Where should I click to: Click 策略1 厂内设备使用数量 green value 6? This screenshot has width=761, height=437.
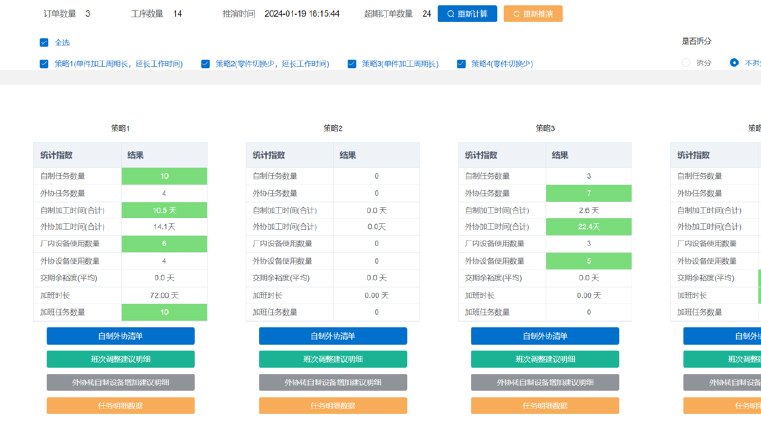164,244
